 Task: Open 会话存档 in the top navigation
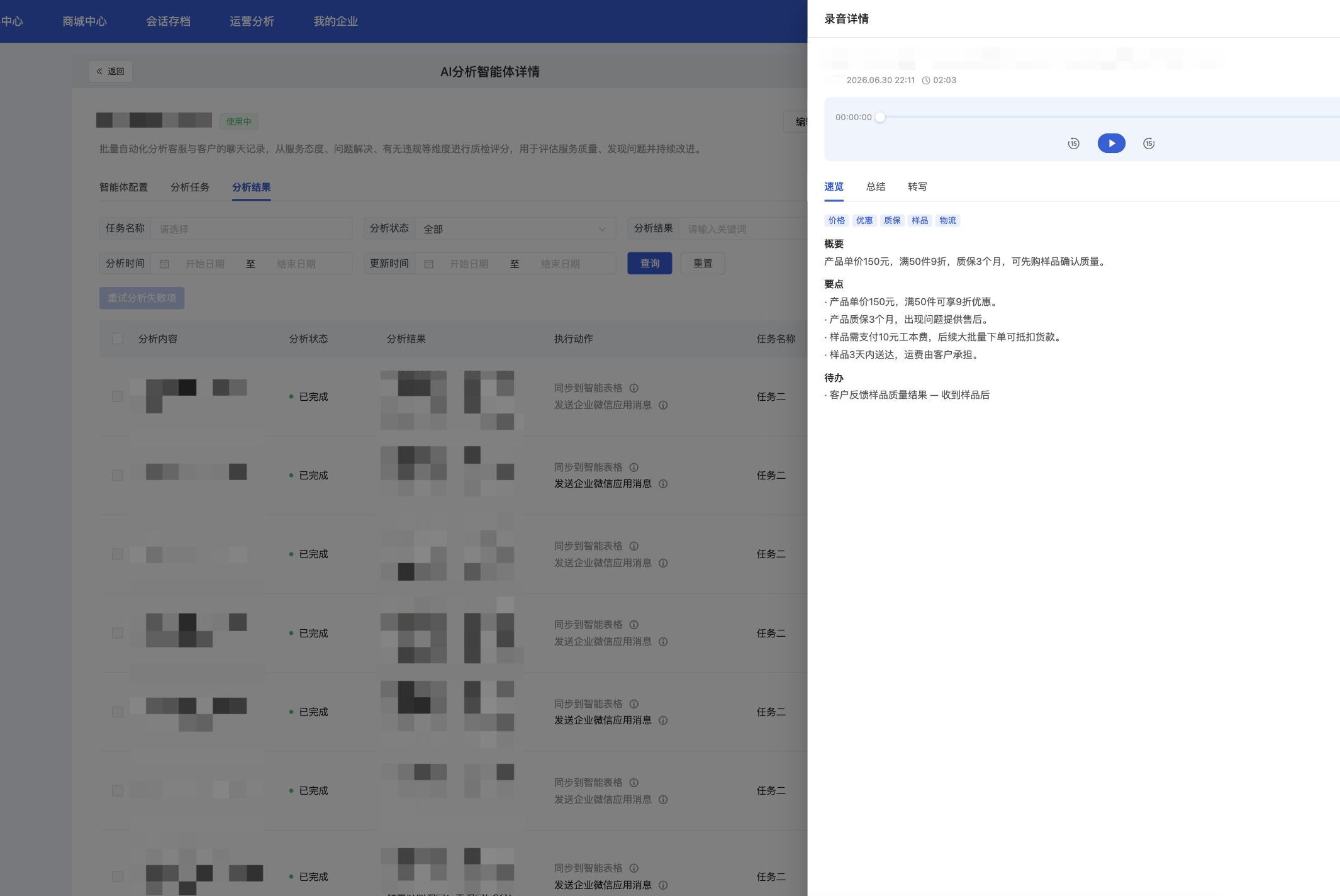point(168,21)
